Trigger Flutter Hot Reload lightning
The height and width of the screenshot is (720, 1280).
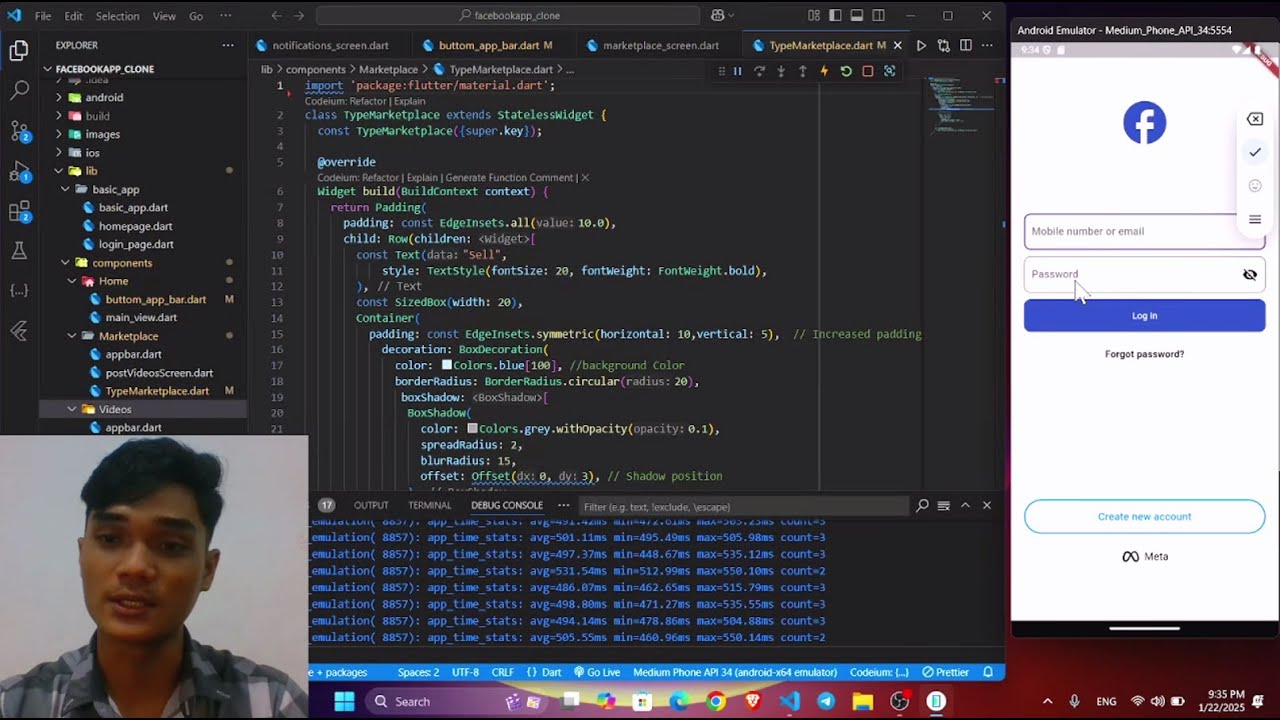824,71
